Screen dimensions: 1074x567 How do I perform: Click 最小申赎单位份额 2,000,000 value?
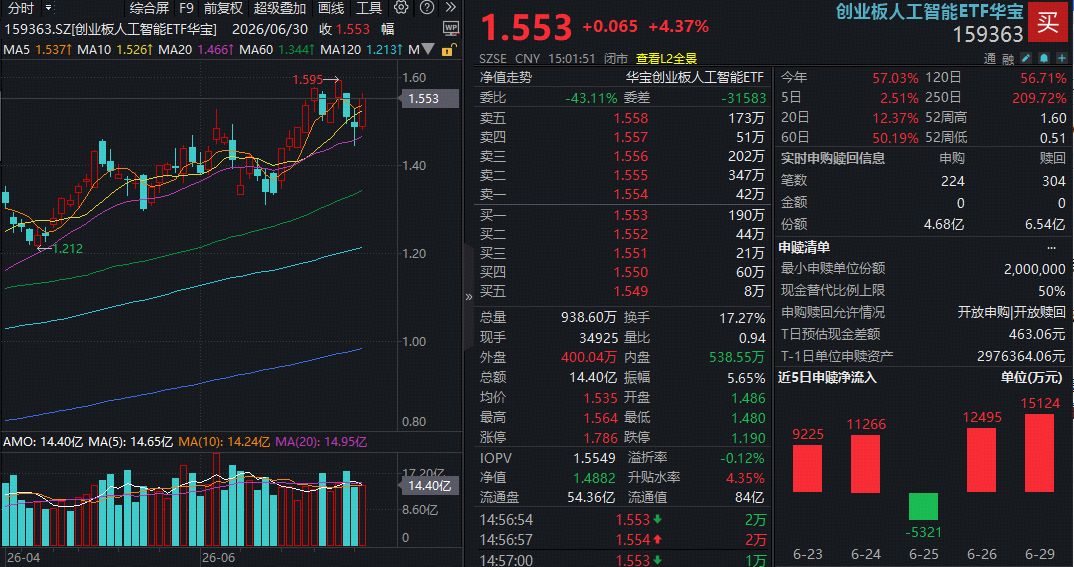coord(1034,270)
